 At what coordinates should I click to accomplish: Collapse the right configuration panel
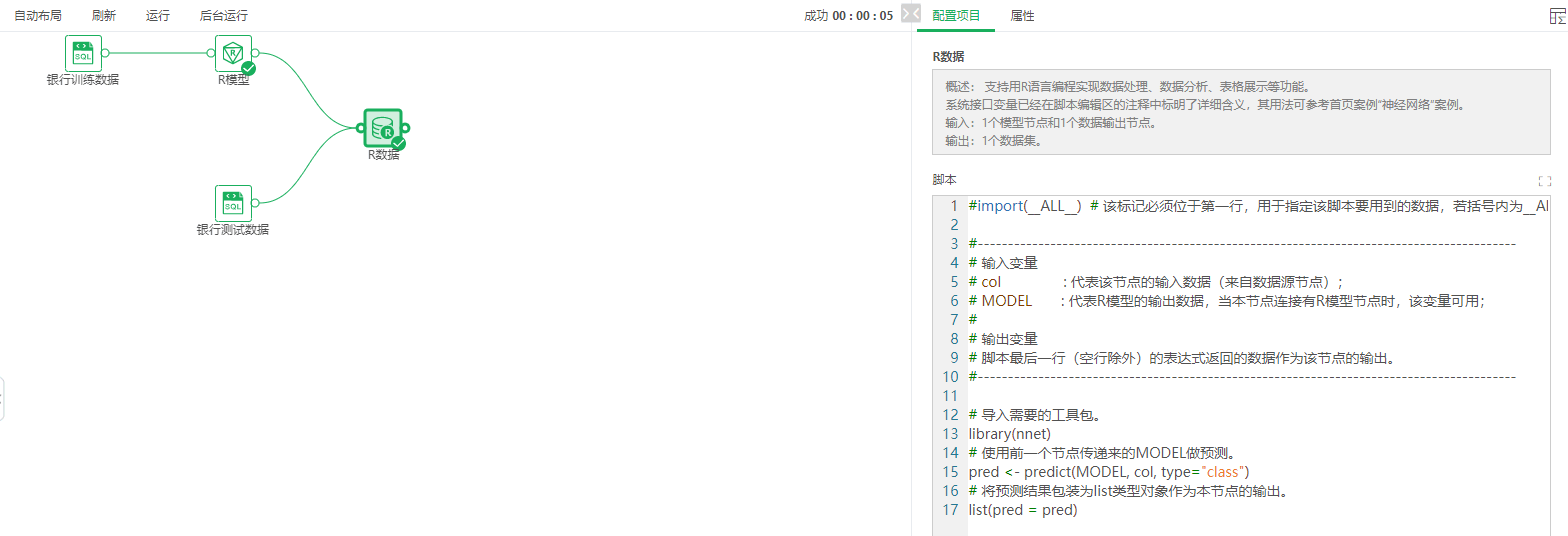pyautogui.click(x=910, y=14)
